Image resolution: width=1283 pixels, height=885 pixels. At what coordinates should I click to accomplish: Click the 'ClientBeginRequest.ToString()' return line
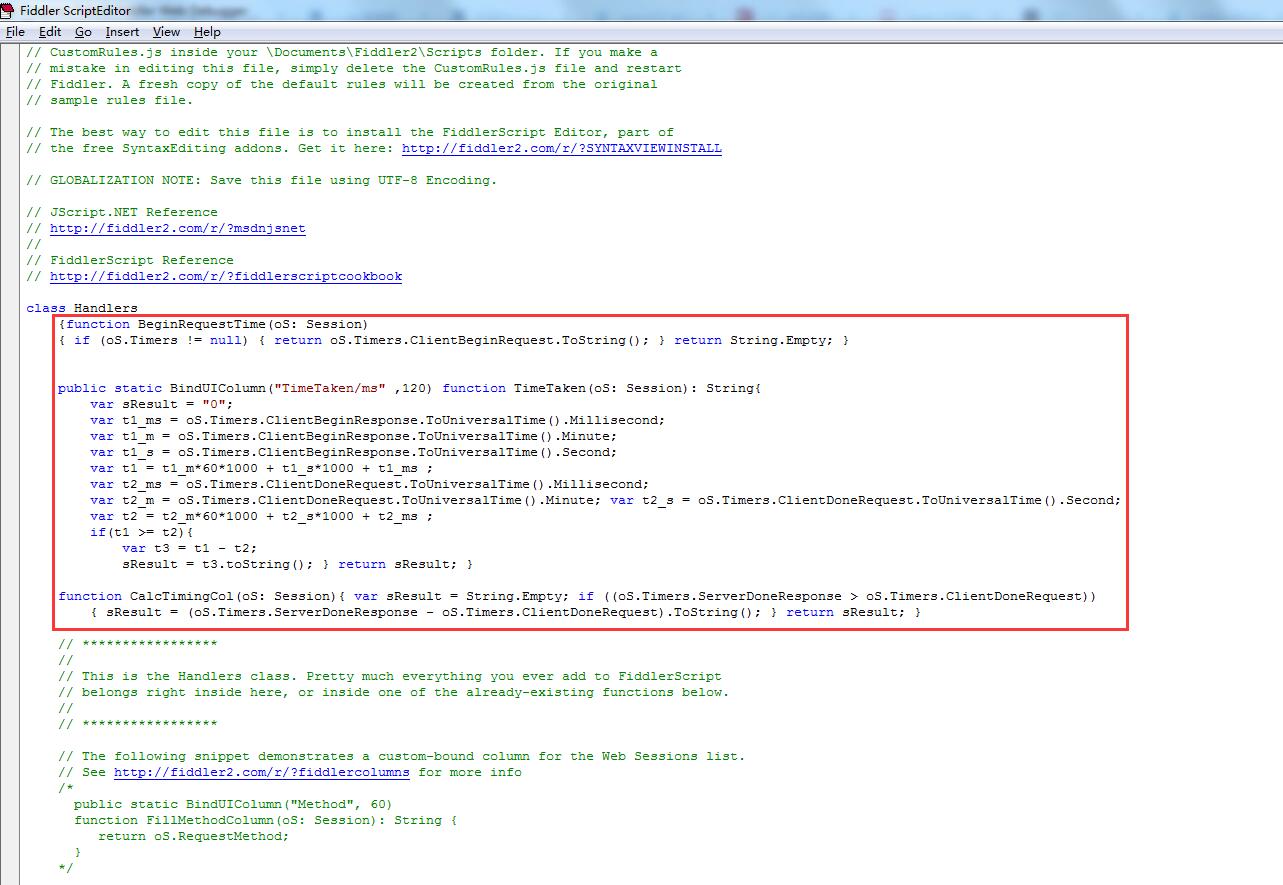coord(453,340)
